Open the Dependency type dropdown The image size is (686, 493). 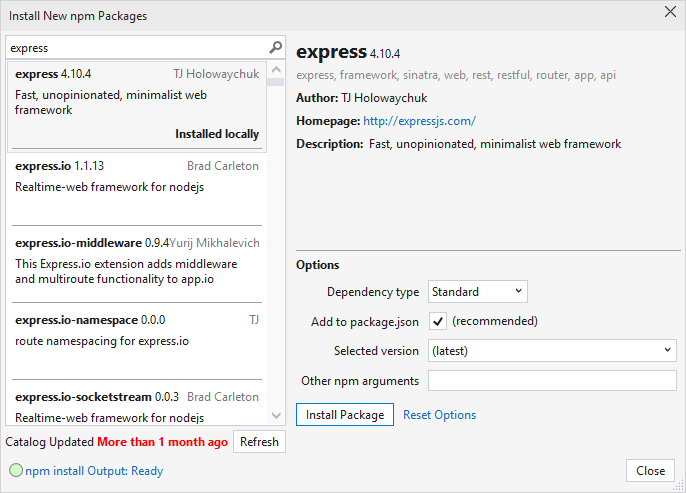pyautogui.click(x=477, y=292)
